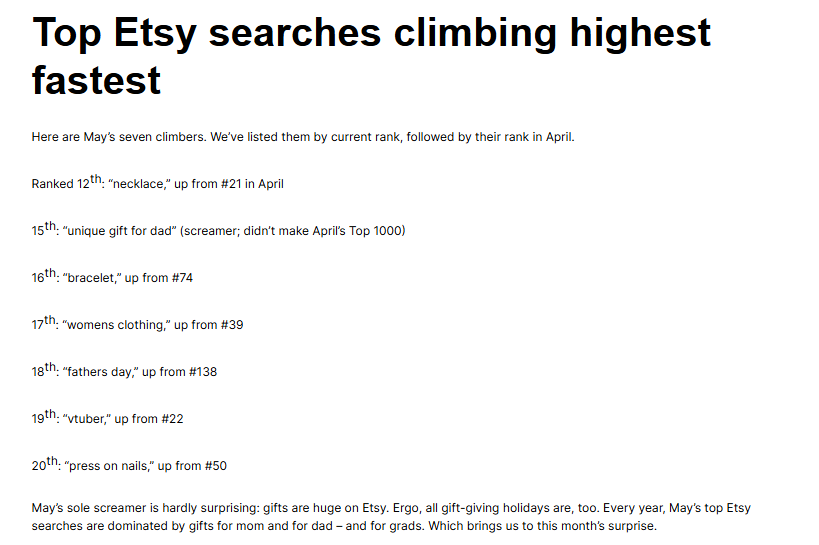The width and height of the screenshot is (819, 545).
Task: Click the "up from #22" text
Action: point(149,419)
